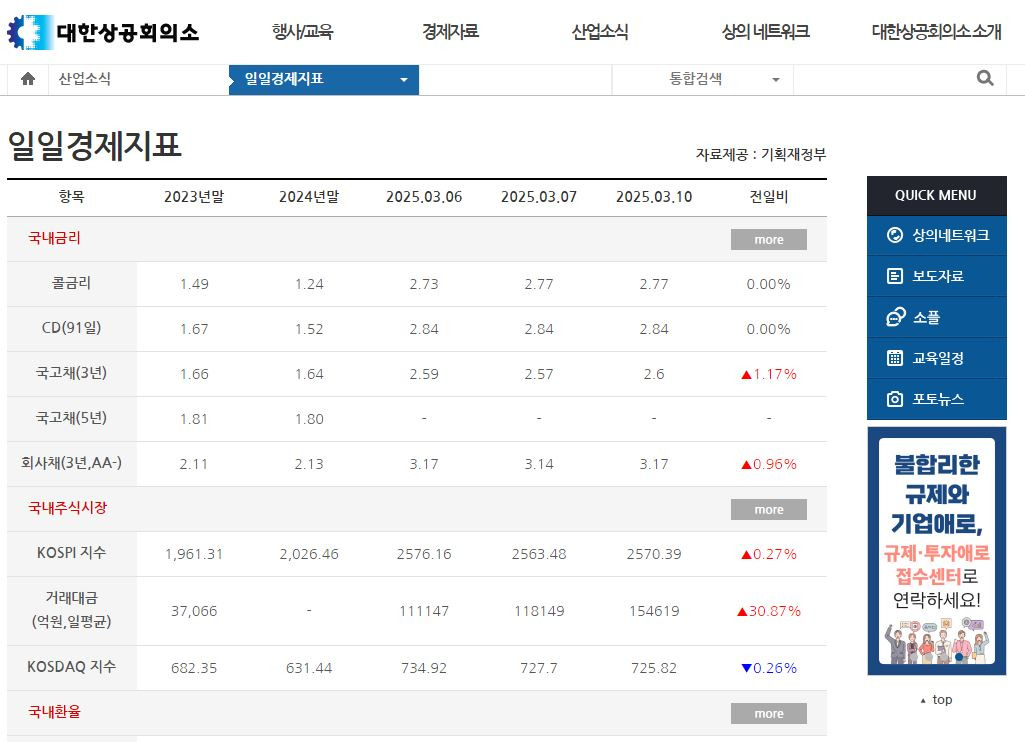Click 산업소식 breadcrumb link

[84, 79]
